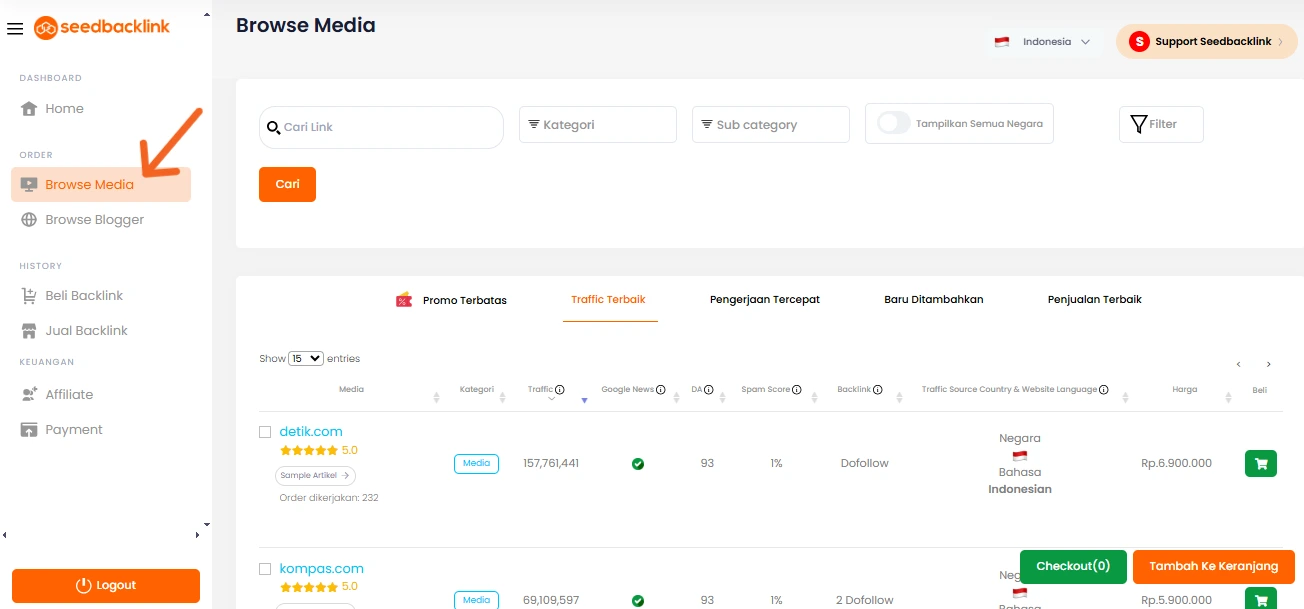Open the Kategori dropdown
This screenshot has height=609, width=1304.
[x=597, y=125]
